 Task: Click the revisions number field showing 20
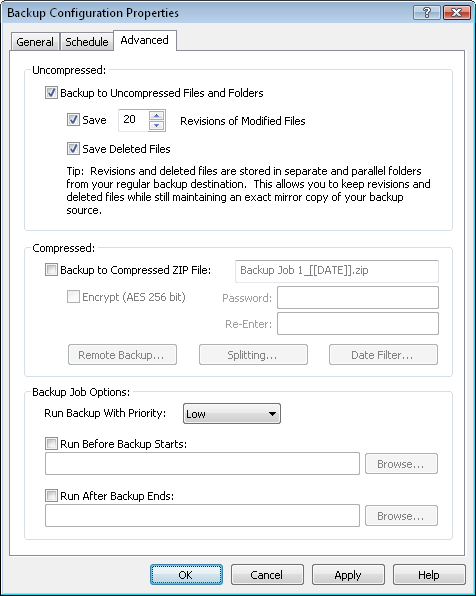click(133, 120)
